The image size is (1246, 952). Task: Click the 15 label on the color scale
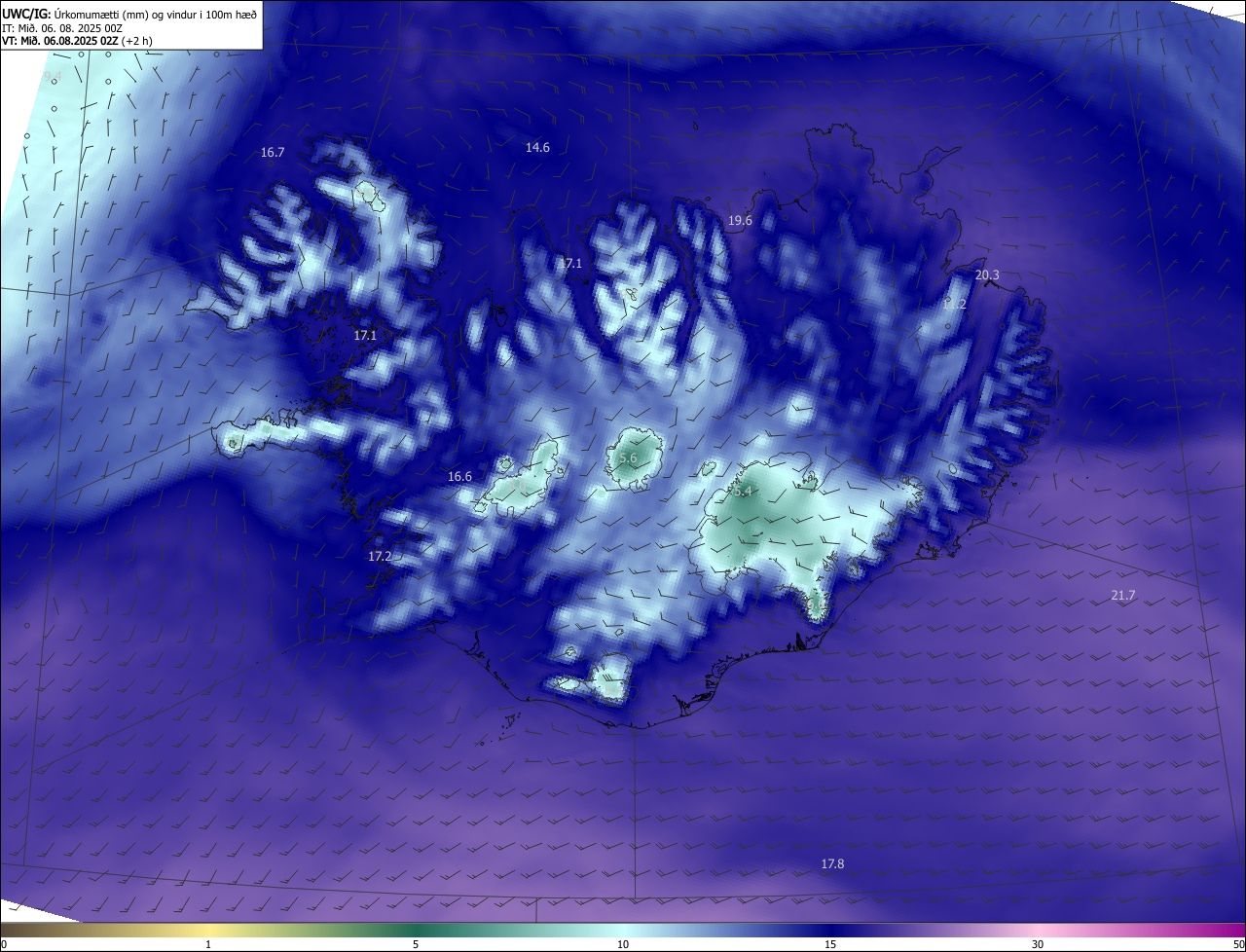[x=830, y=944]
